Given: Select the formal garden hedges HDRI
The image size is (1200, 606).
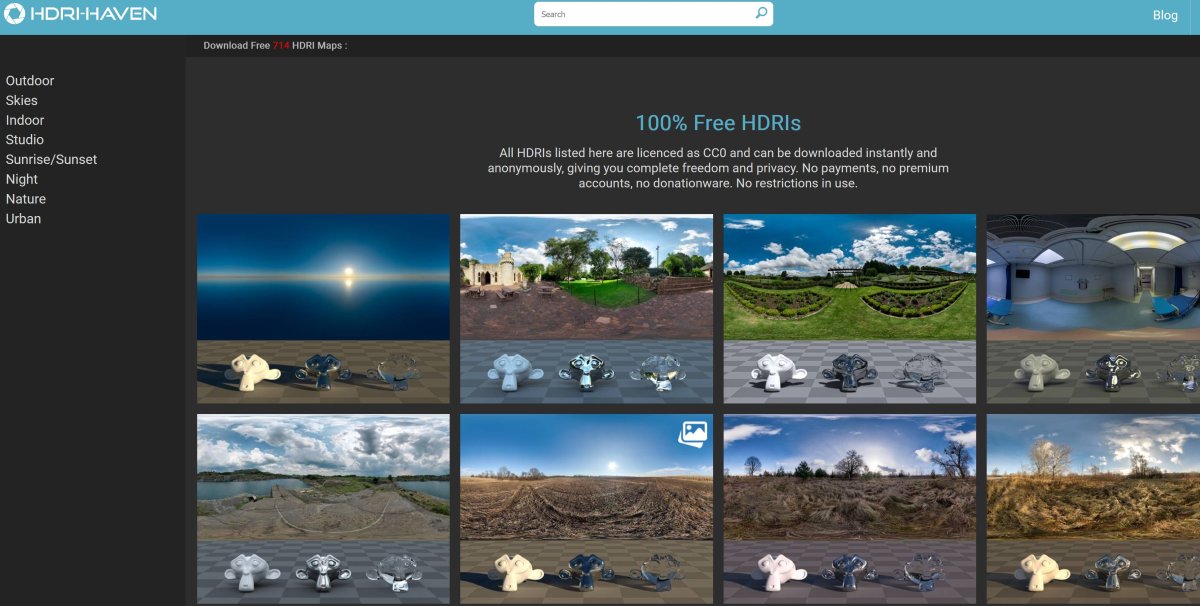Looking at the screenshot, I should [849, 278].
